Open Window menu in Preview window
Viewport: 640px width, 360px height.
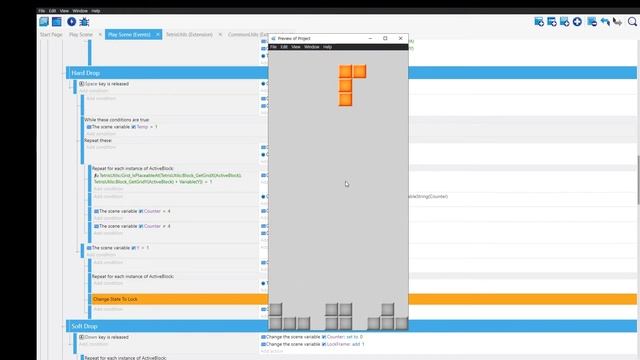(312, 47)
